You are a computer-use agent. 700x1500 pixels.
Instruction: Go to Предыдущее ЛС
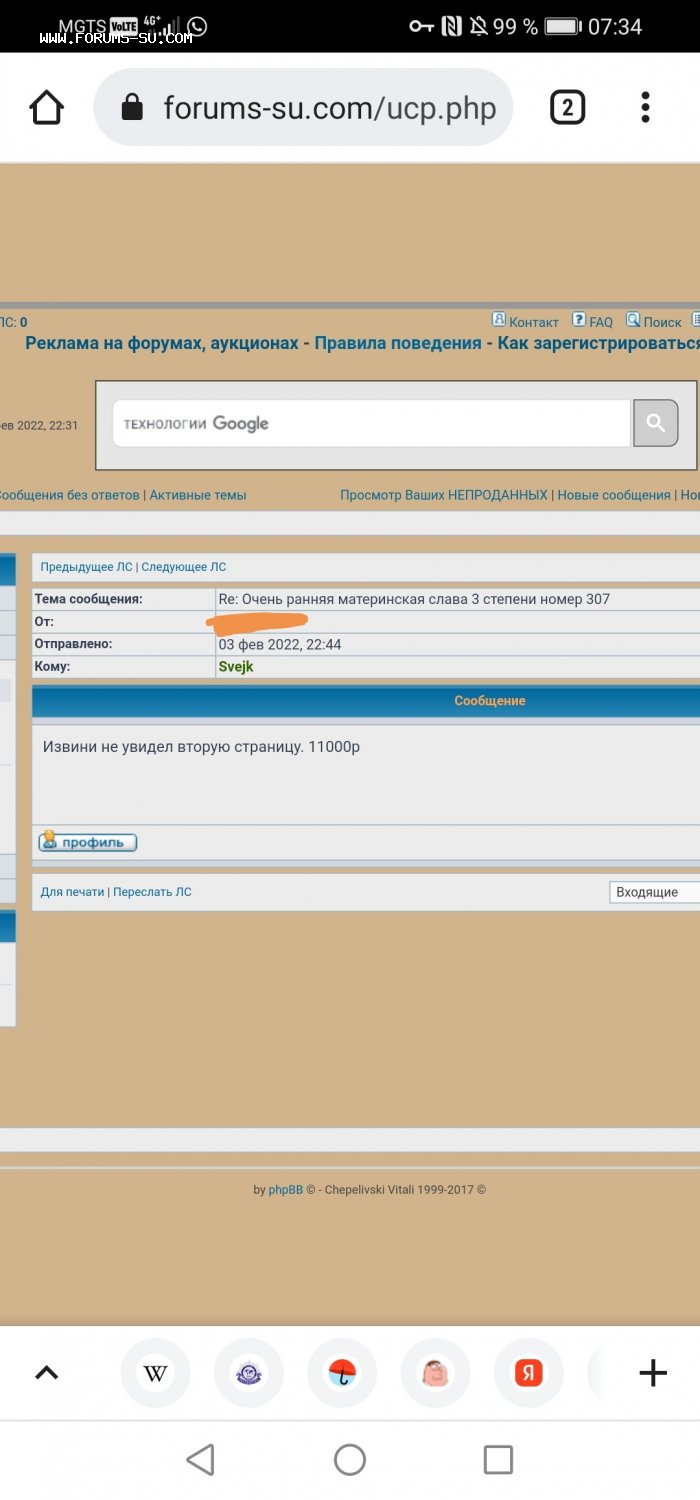pyautogui.click(x=86, y=567)
